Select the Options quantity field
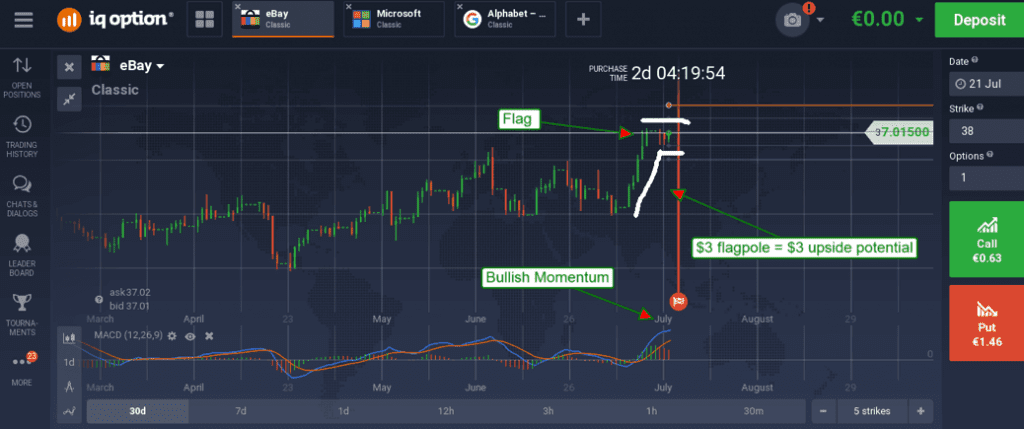 [x=986, y=178]
